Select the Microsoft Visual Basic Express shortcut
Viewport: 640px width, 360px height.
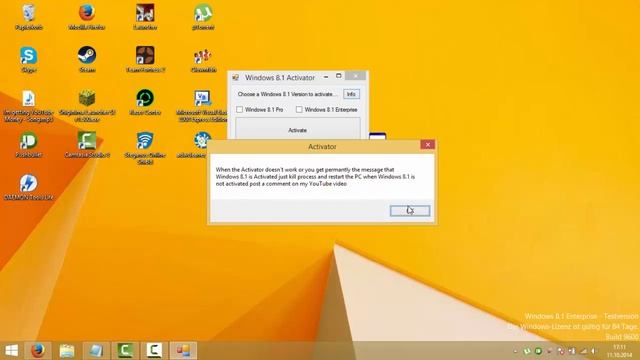[x=203, y=106]
